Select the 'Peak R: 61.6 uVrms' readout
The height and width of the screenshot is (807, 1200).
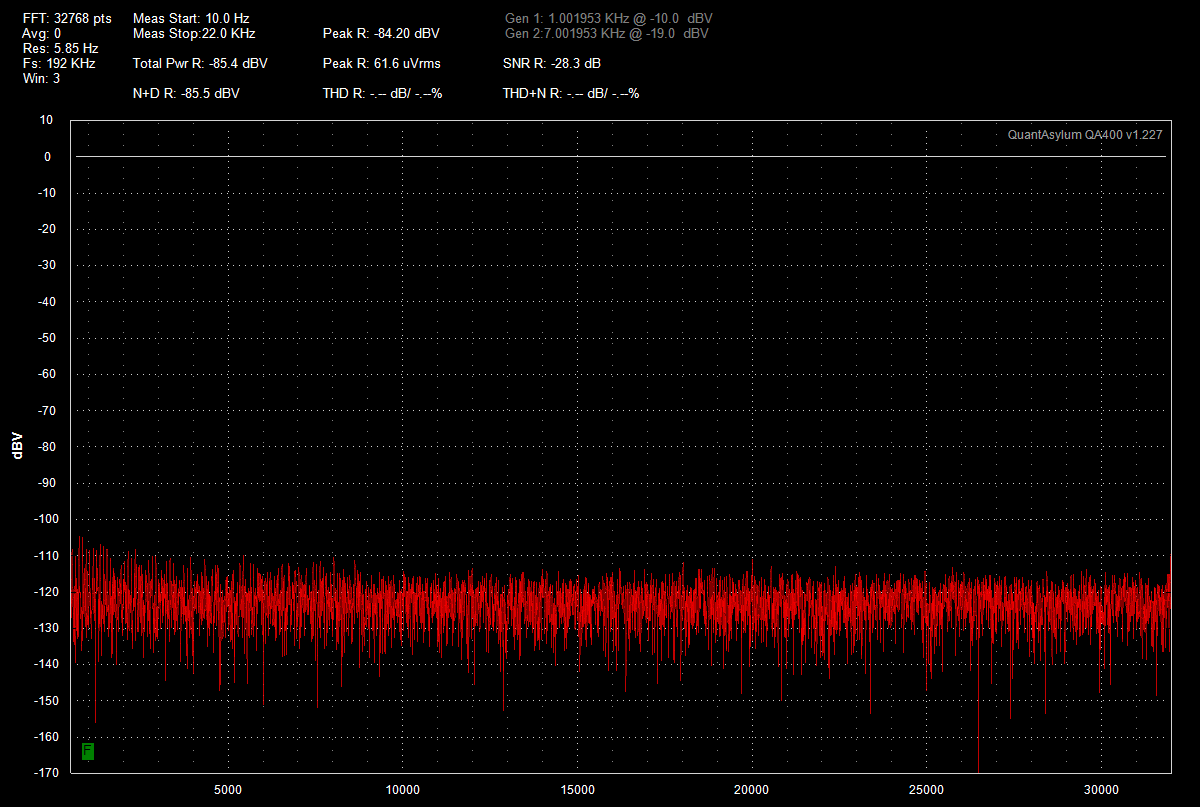coord(381,63)
